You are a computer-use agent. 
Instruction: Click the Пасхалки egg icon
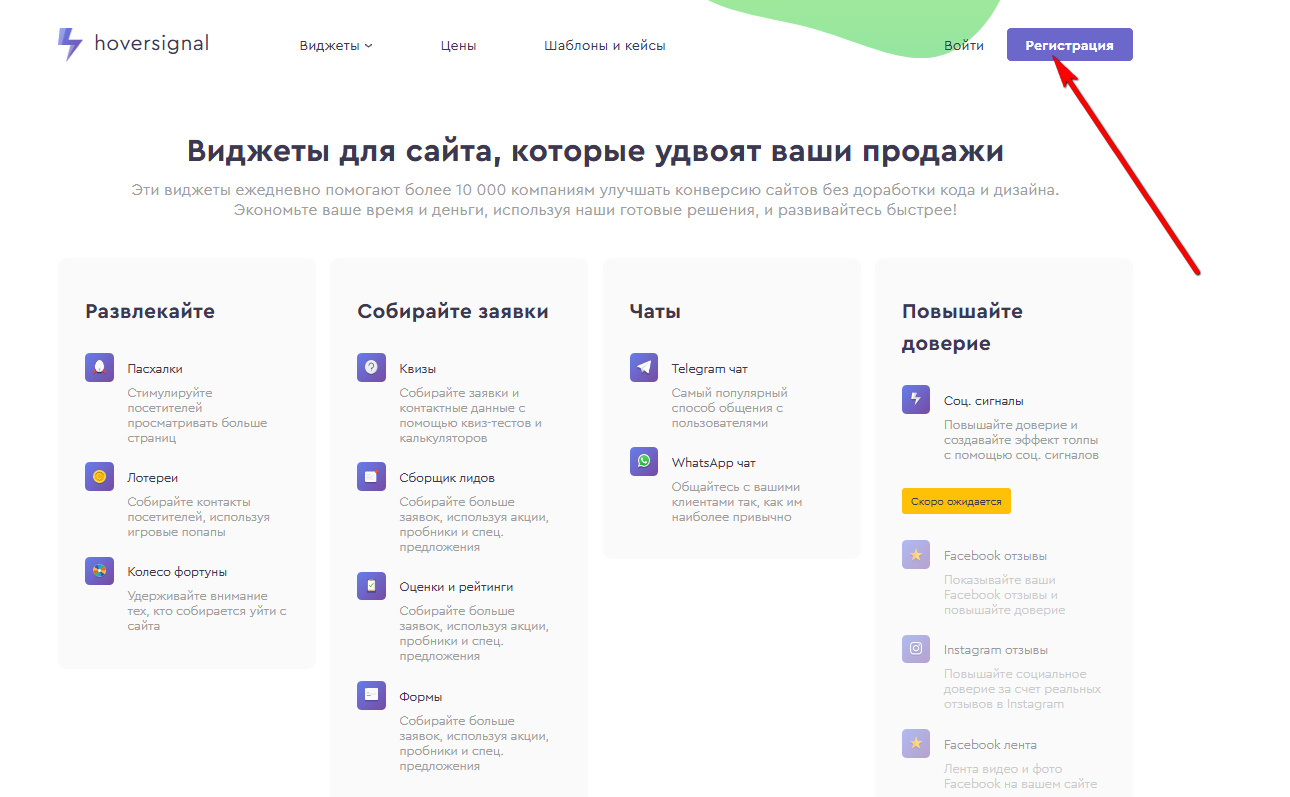point(100,368)
